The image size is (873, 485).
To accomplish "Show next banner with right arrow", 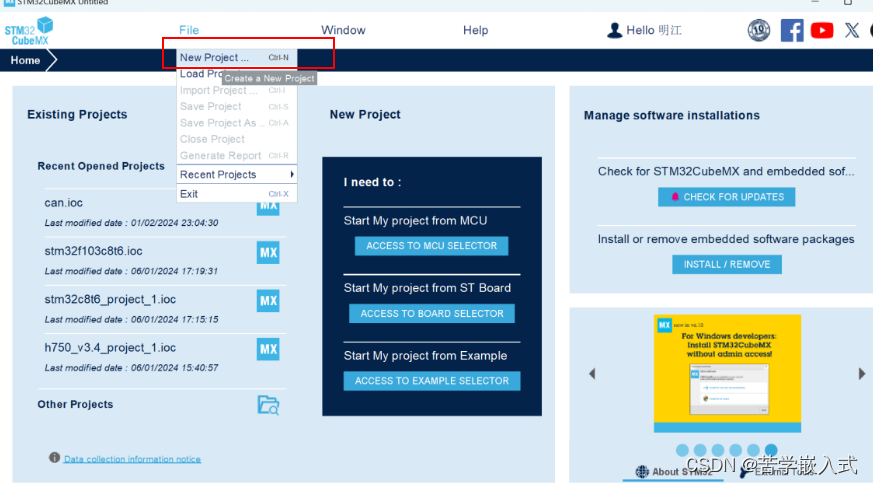I will (x=862, y=374).
